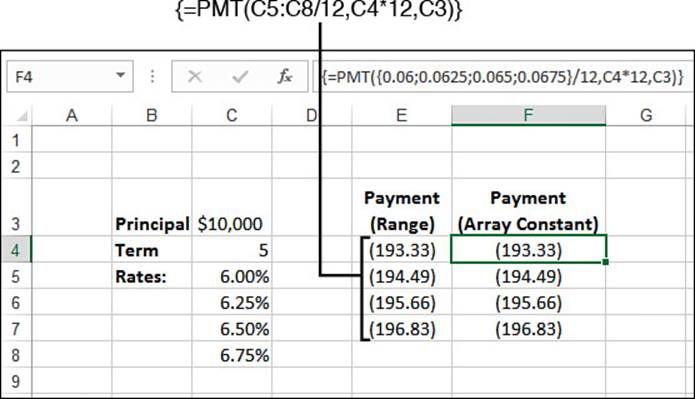
Task: Select row 3 header
Action: 16,207
